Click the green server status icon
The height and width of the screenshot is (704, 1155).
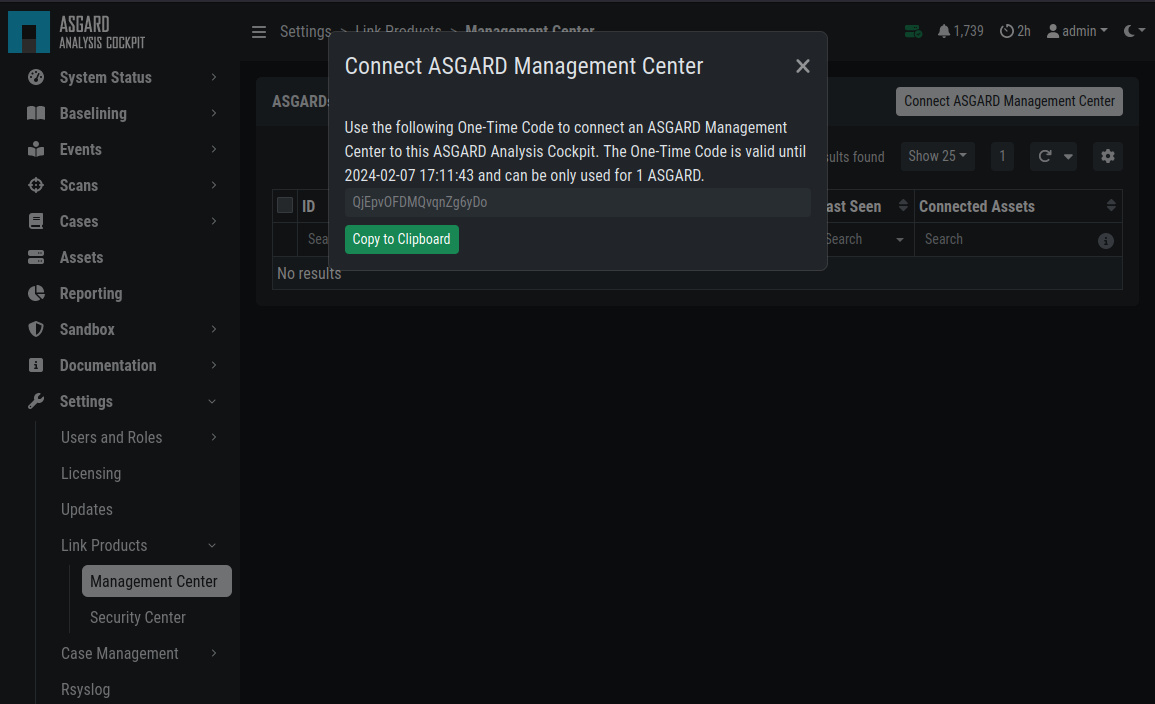click(x=913, y=32)
